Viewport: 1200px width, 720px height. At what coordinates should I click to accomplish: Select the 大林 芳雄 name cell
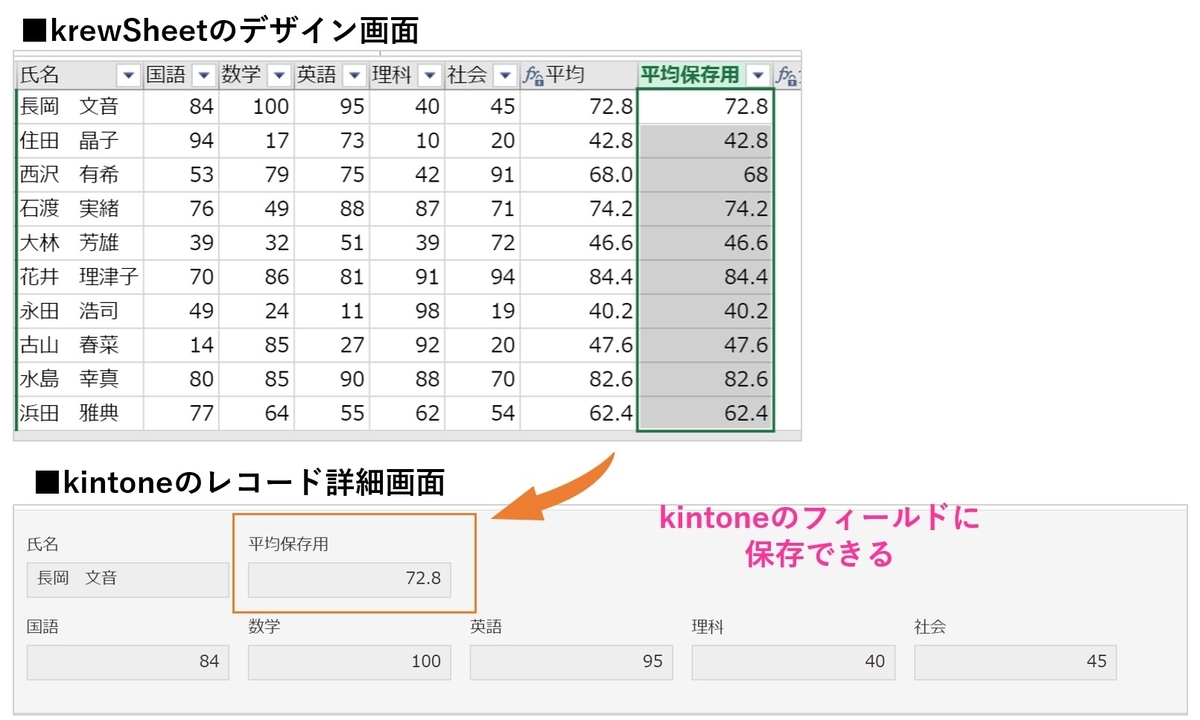(80, 243)
